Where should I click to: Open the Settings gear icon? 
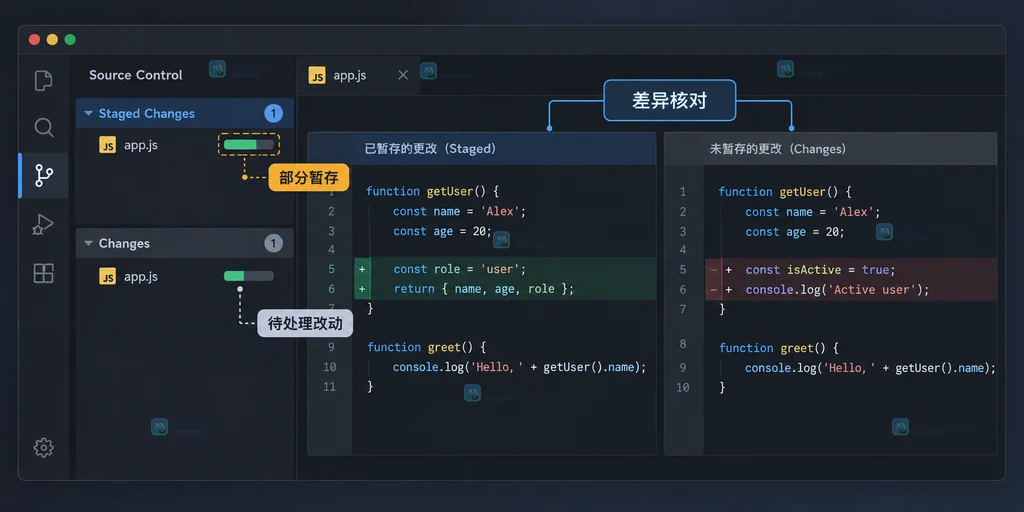coord(44,447)
